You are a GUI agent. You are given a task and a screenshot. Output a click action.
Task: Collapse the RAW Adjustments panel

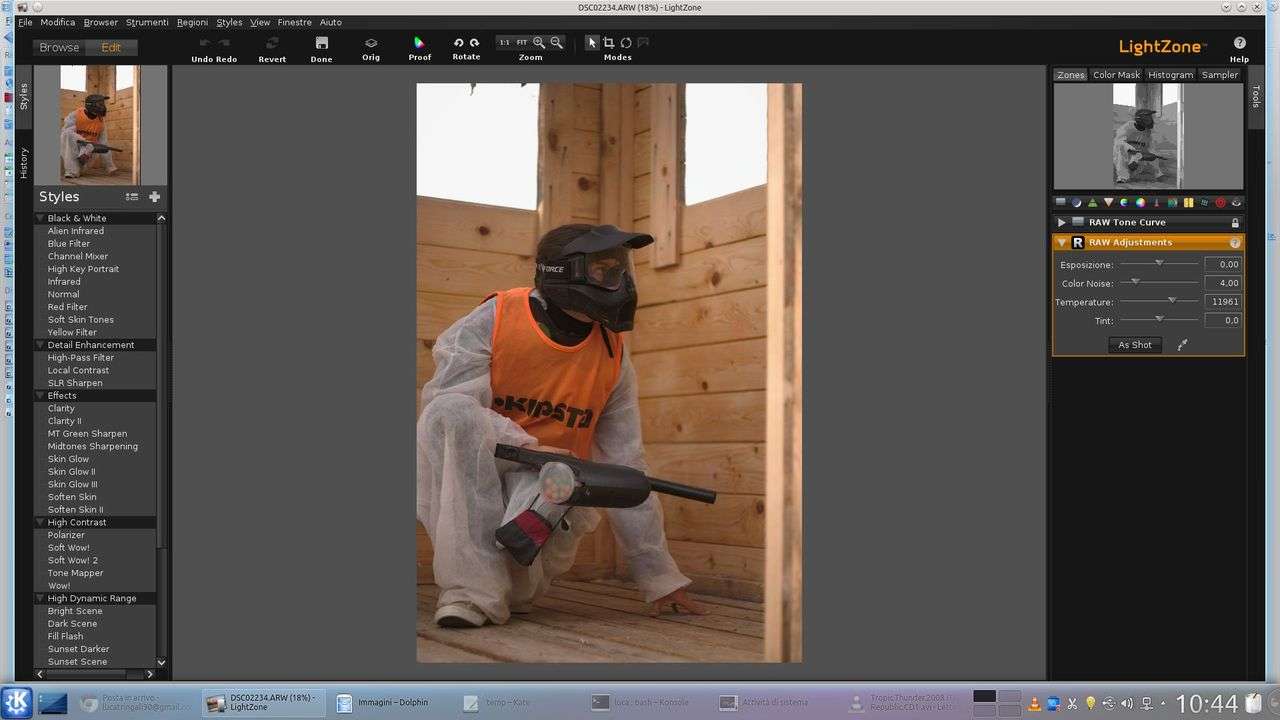1061,243
